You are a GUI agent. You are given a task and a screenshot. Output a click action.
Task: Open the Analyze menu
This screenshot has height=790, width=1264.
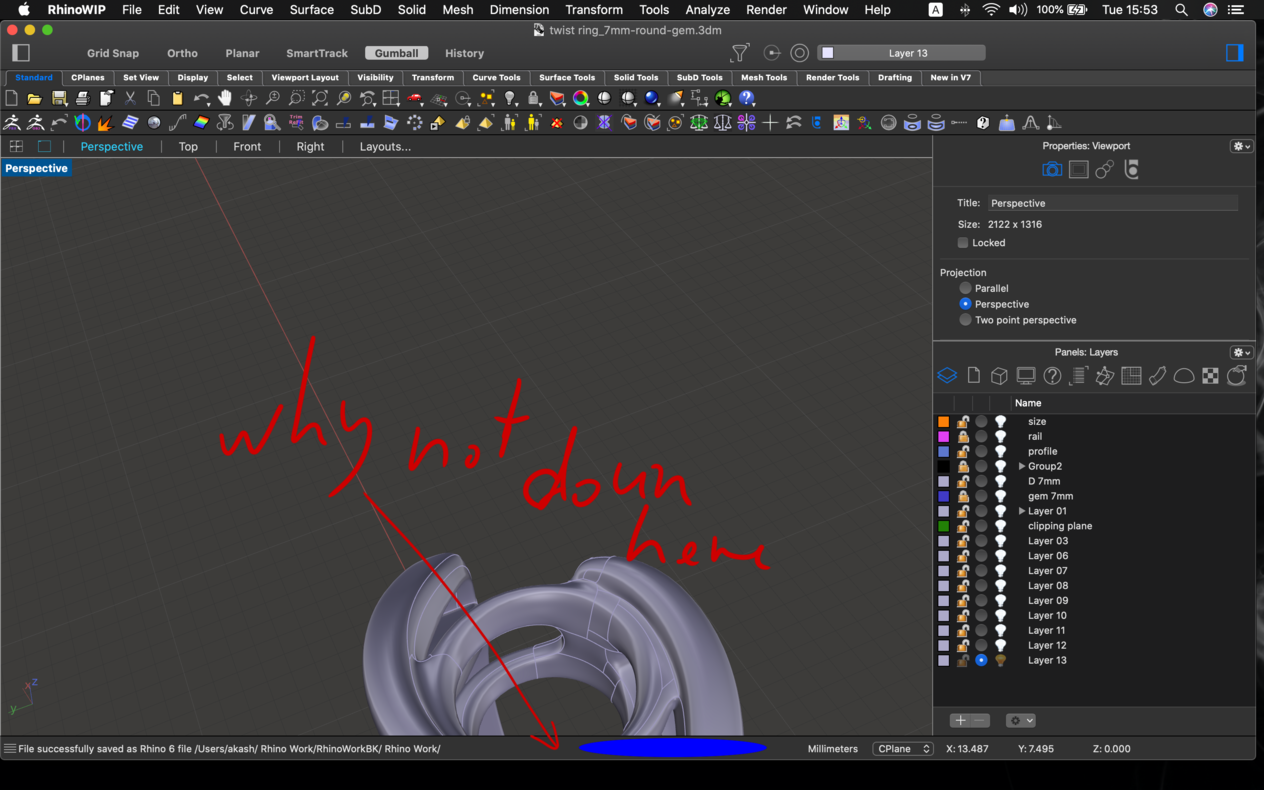[x=707, y=10]
